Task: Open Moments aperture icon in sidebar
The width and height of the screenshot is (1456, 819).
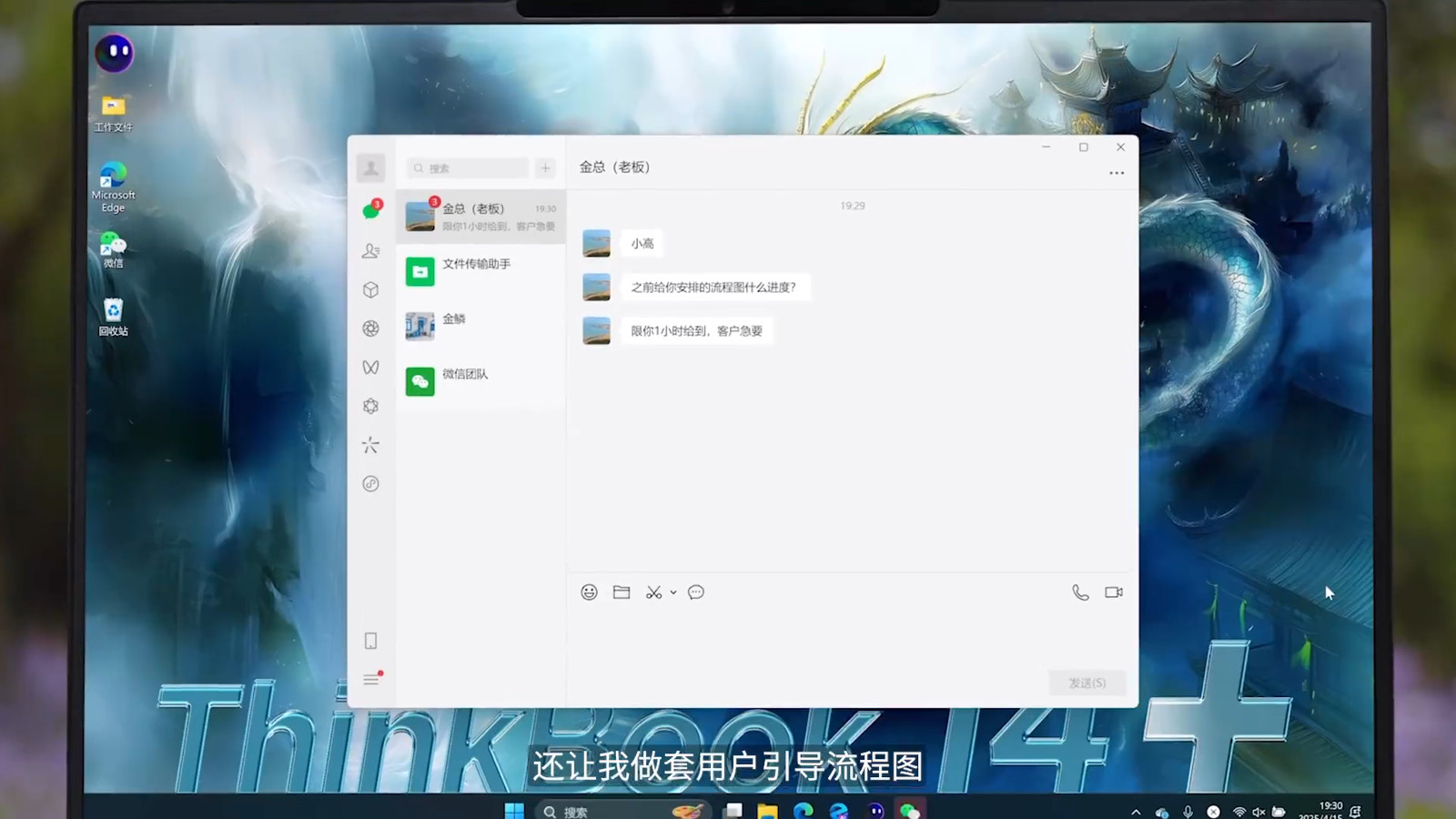Action: point(370,329)
